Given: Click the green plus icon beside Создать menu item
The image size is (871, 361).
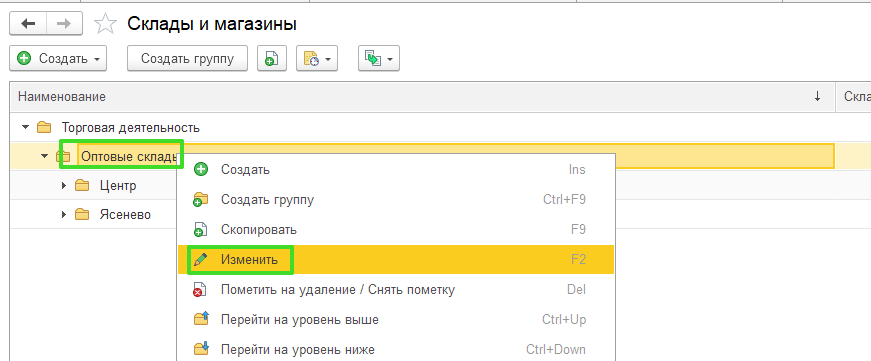Looking at the screenshot, I should 201,170.
